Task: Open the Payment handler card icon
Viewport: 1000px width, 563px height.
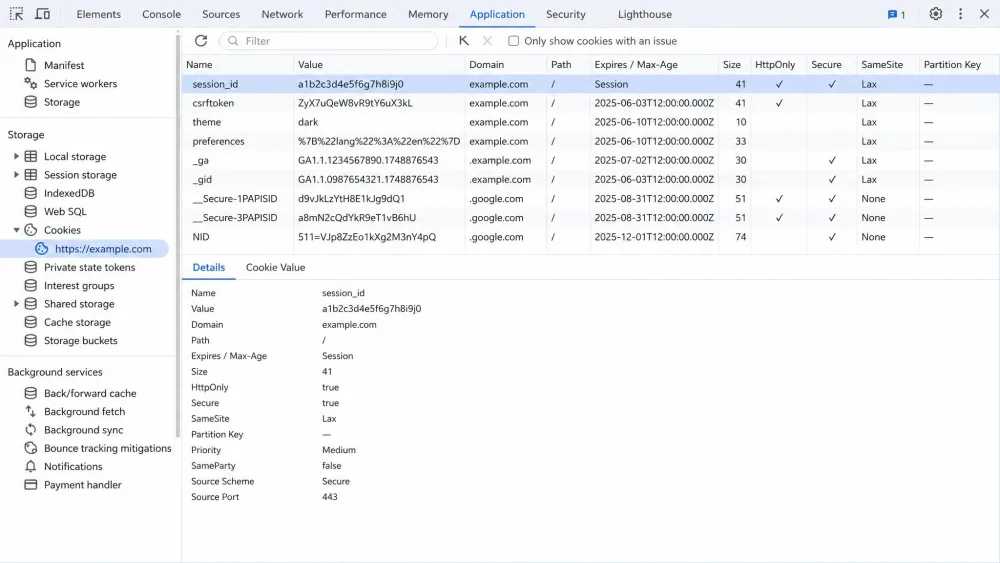Action: (x=31, y=485)
